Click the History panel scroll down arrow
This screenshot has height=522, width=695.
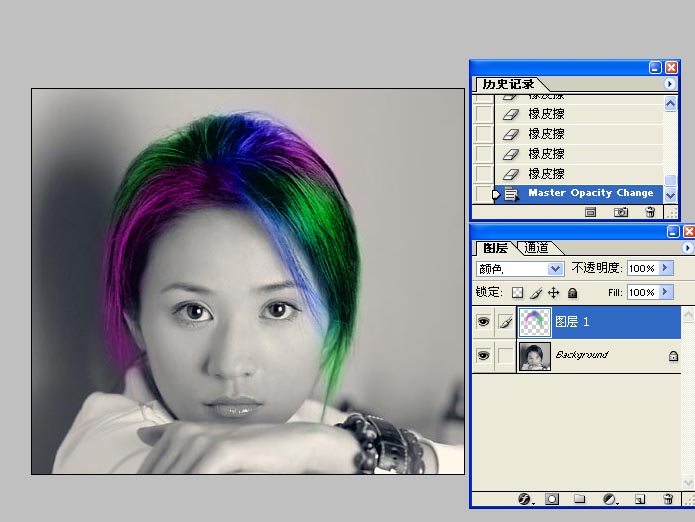[x=670, y=195]
